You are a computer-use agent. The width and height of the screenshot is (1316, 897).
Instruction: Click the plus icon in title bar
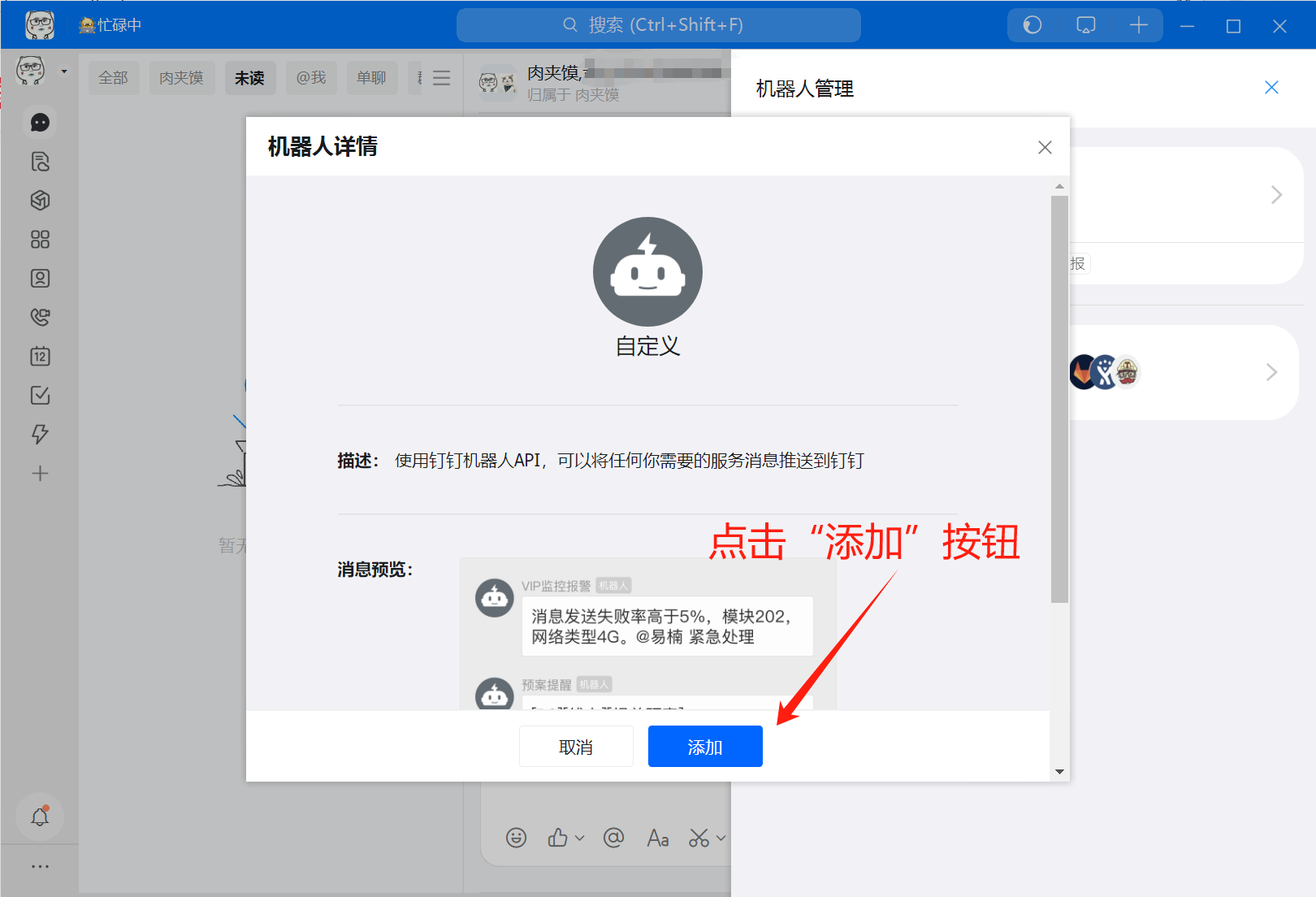tap(1139, 25)
